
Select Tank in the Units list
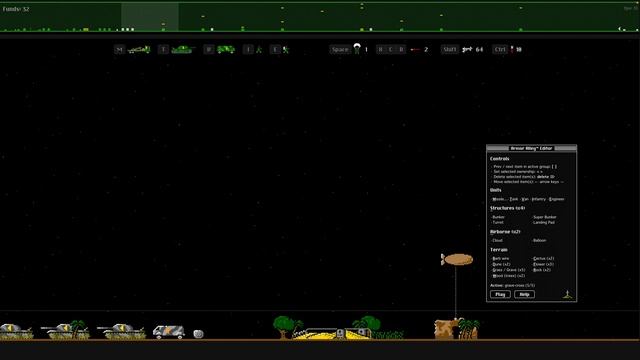click(513, 199)
